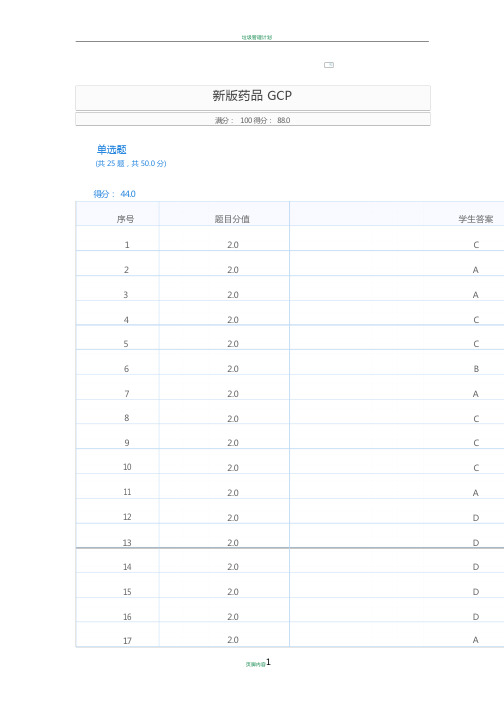Click student answer A in row 17
Screen dimensions: 504x713
coord(476,640)
